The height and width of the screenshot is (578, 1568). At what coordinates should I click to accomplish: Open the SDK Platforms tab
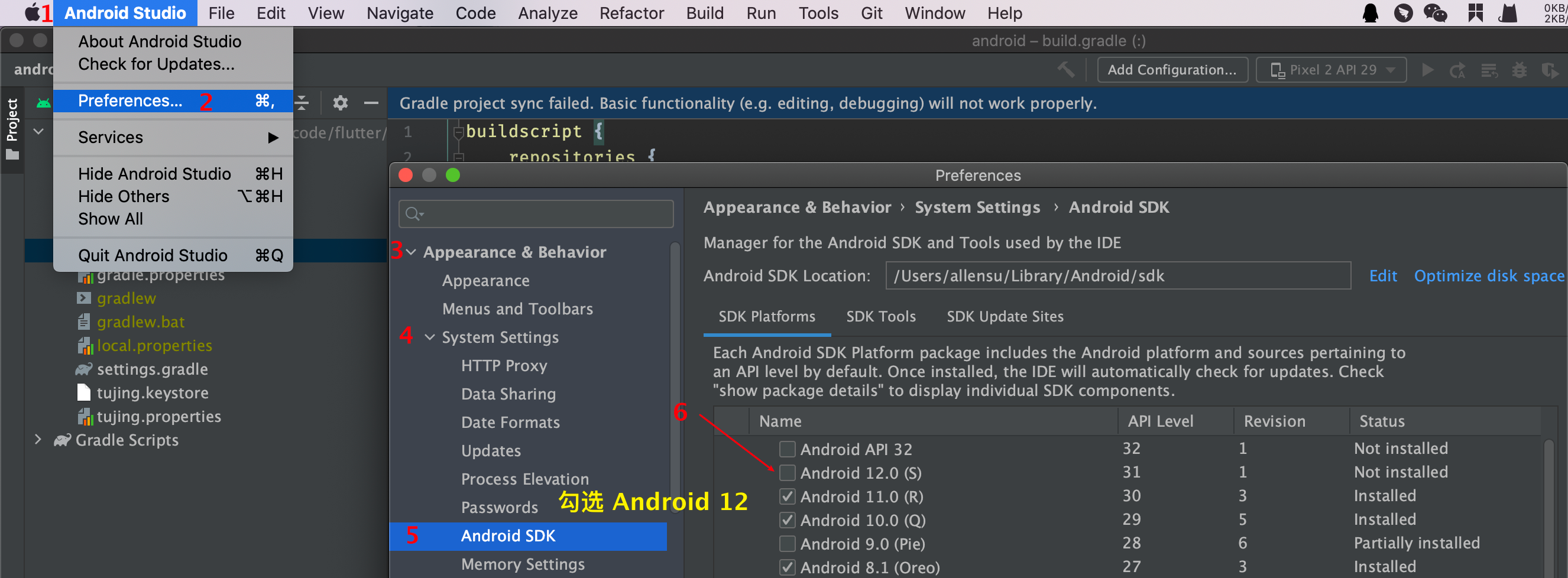coord(766,316)
